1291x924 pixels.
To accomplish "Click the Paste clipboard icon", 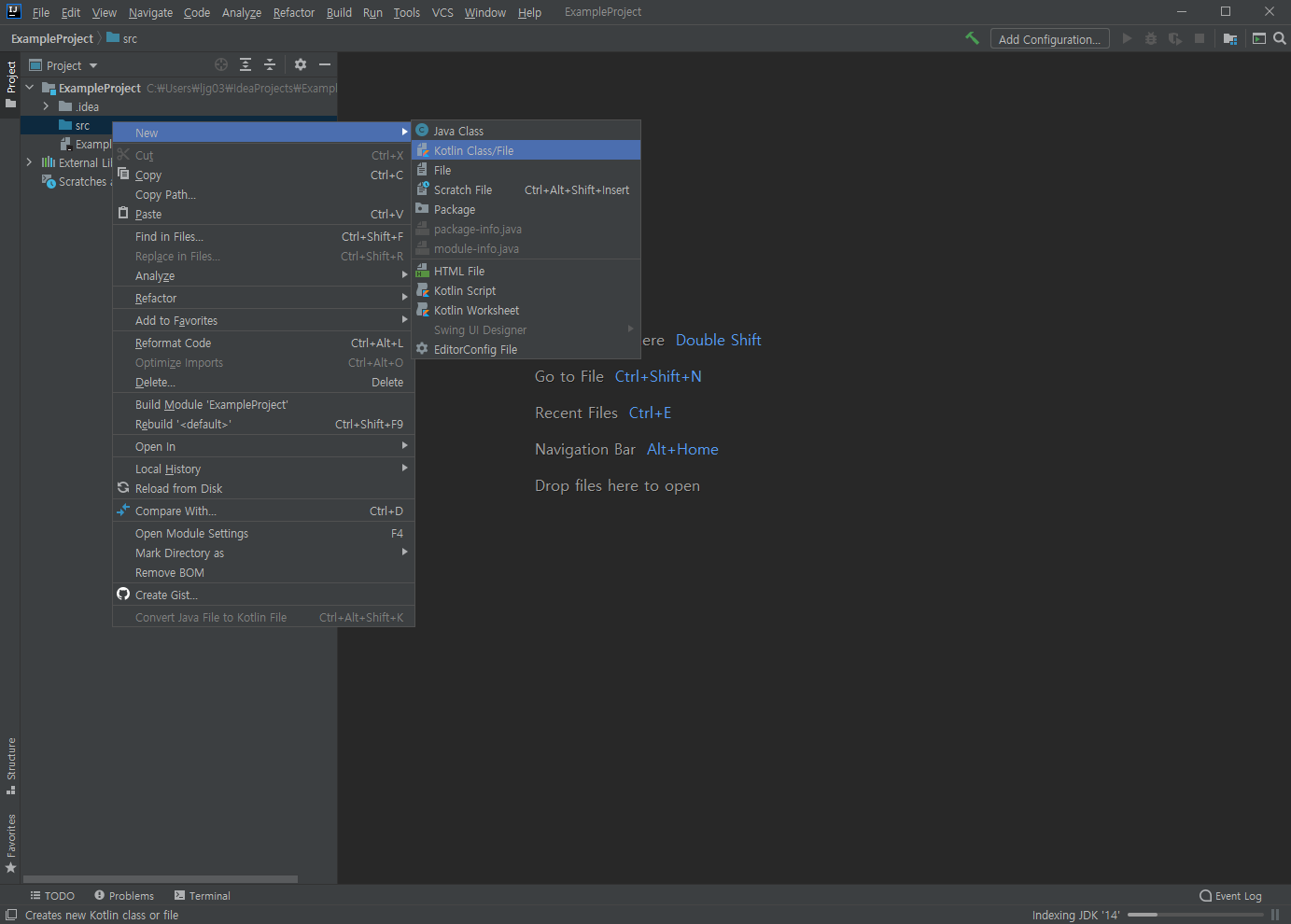I will point(123,213).
